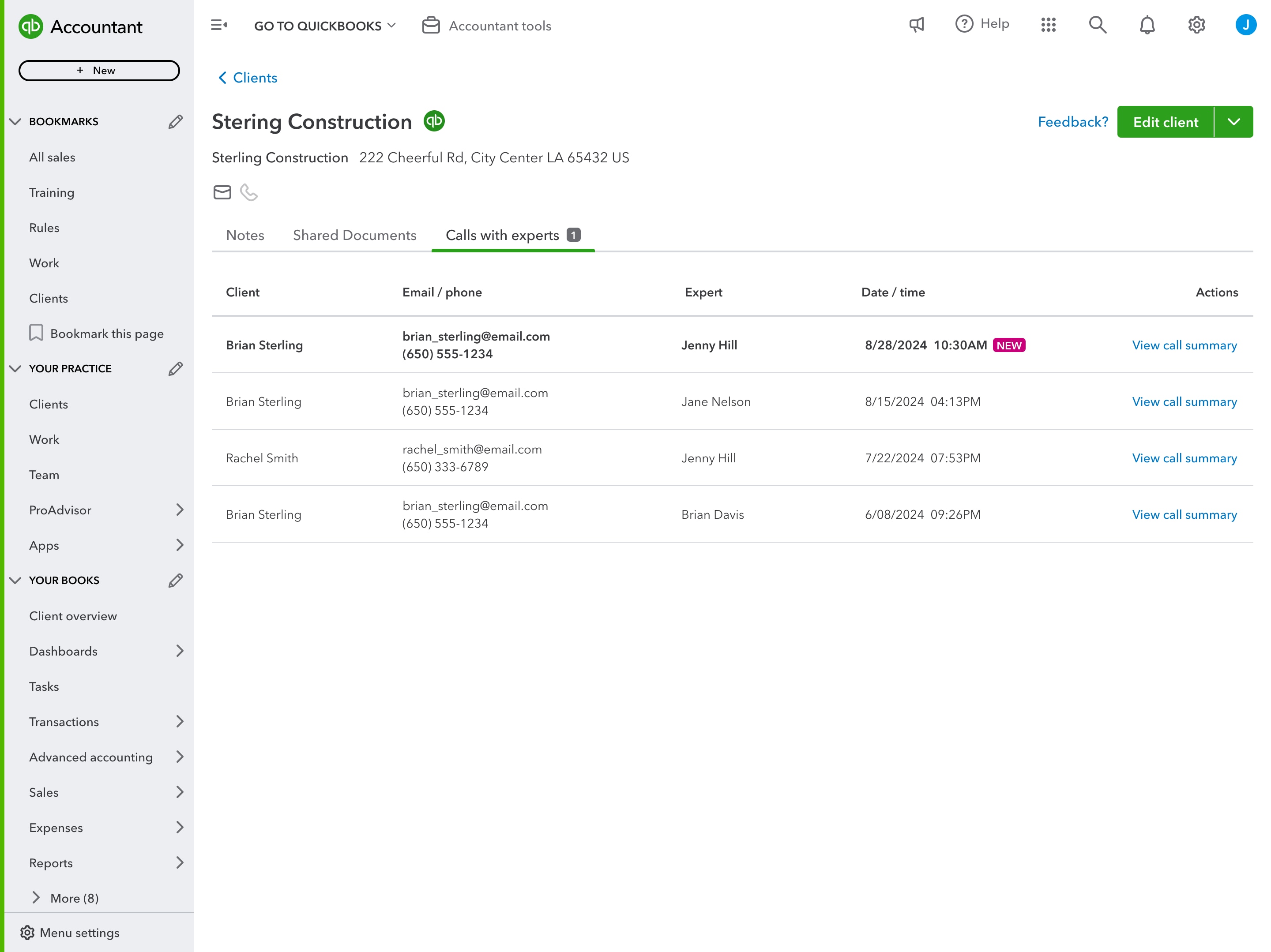Collapse the YOUR PRACTICE section
Image resolution: width=1271 pixels, height=952 pixels.
tap(15, 369)
